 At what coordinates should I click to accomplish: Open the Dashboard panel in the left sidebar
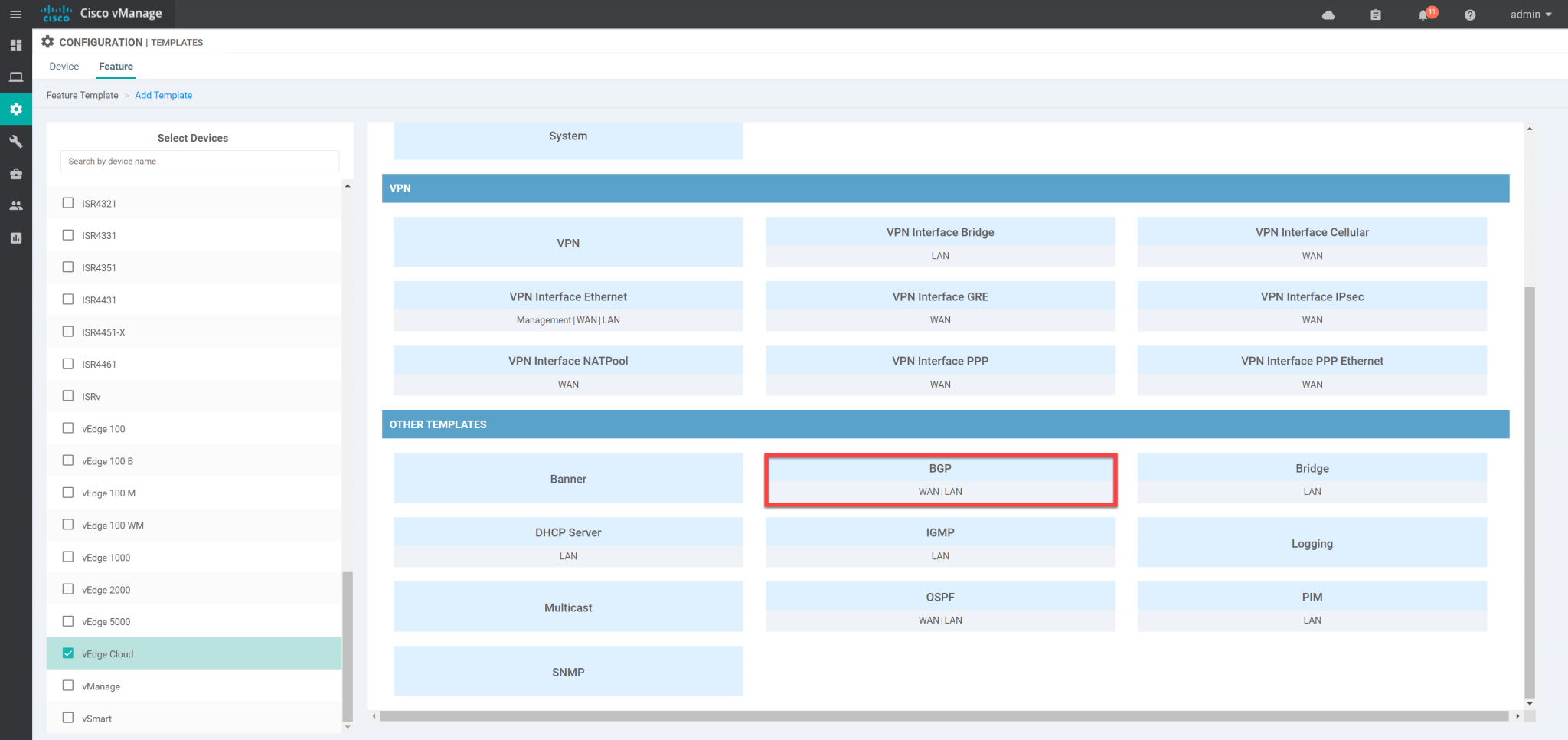16,45
